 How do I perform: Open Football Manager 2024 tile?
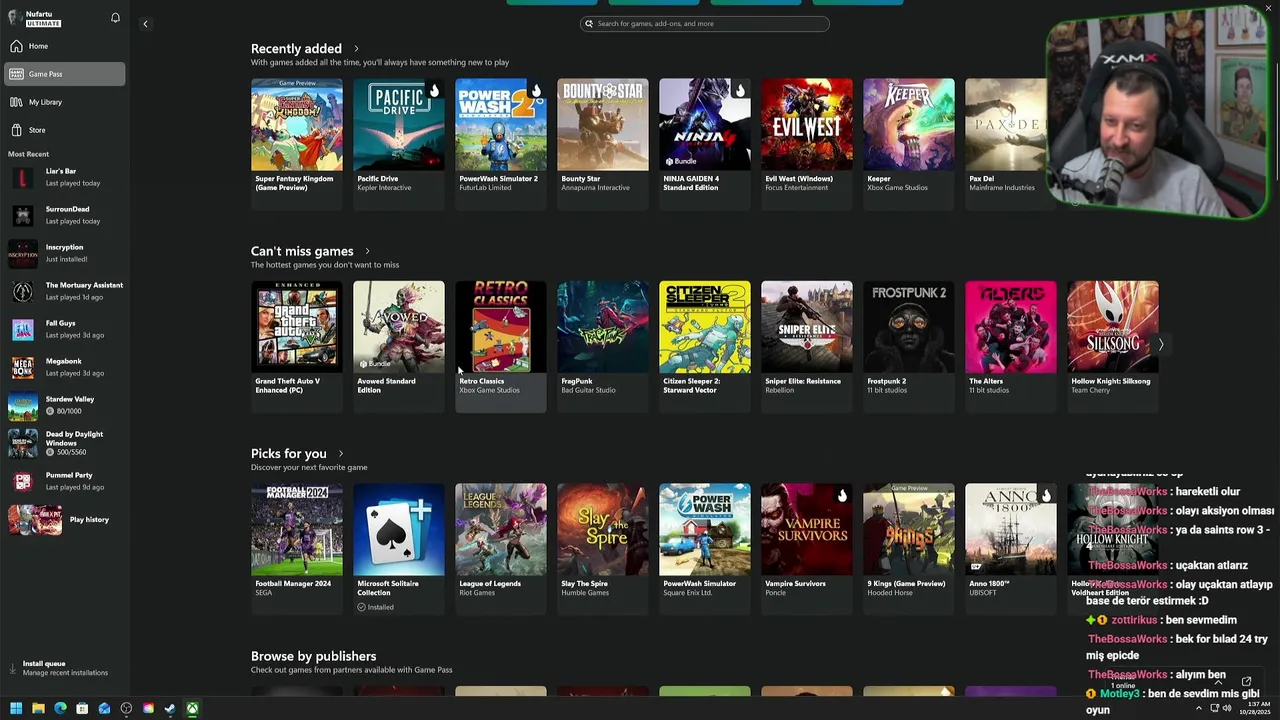297,549
